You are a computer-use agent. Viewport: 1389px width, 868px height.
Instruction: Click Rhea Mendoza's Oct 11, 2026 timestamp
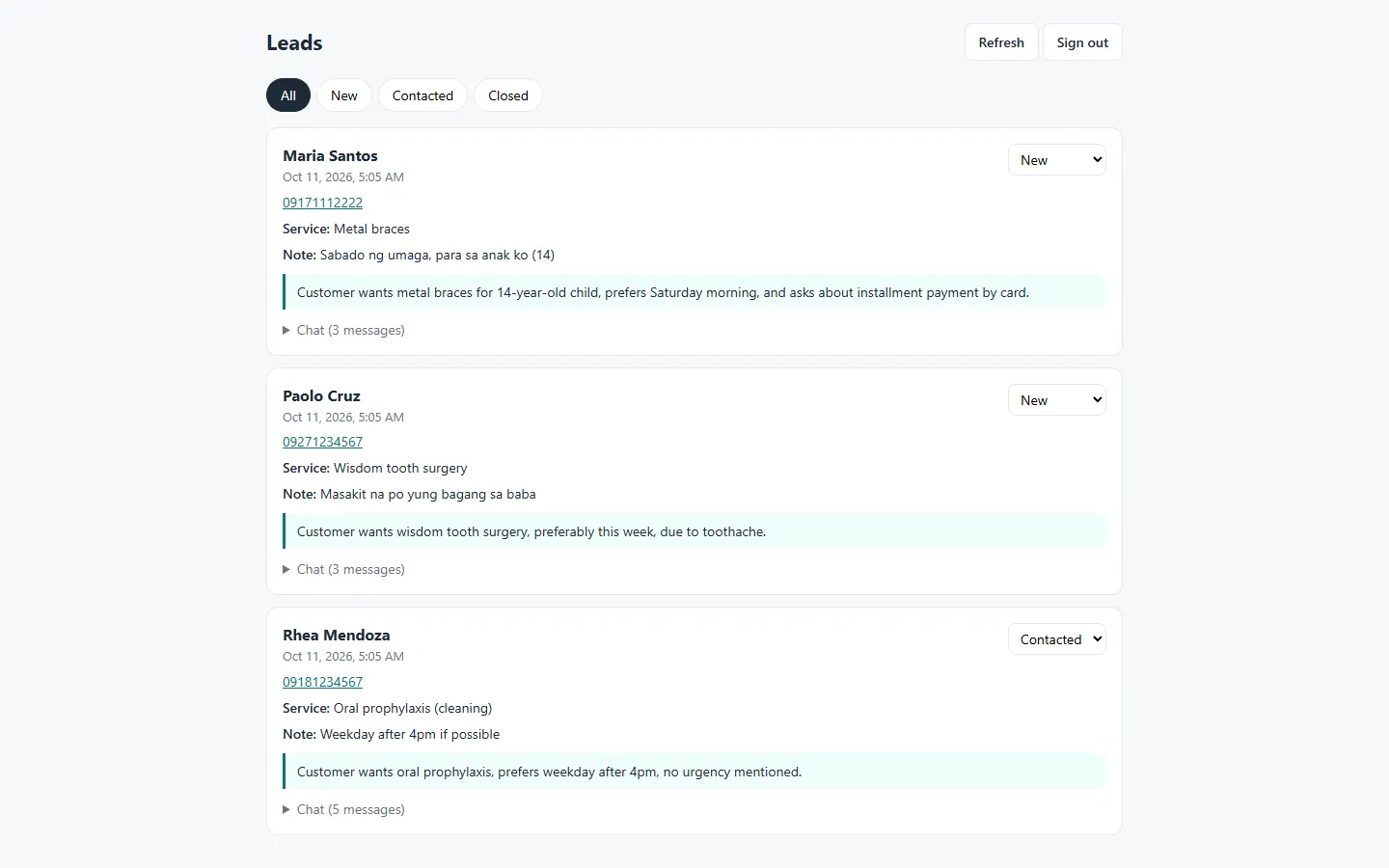coord(343,657)
